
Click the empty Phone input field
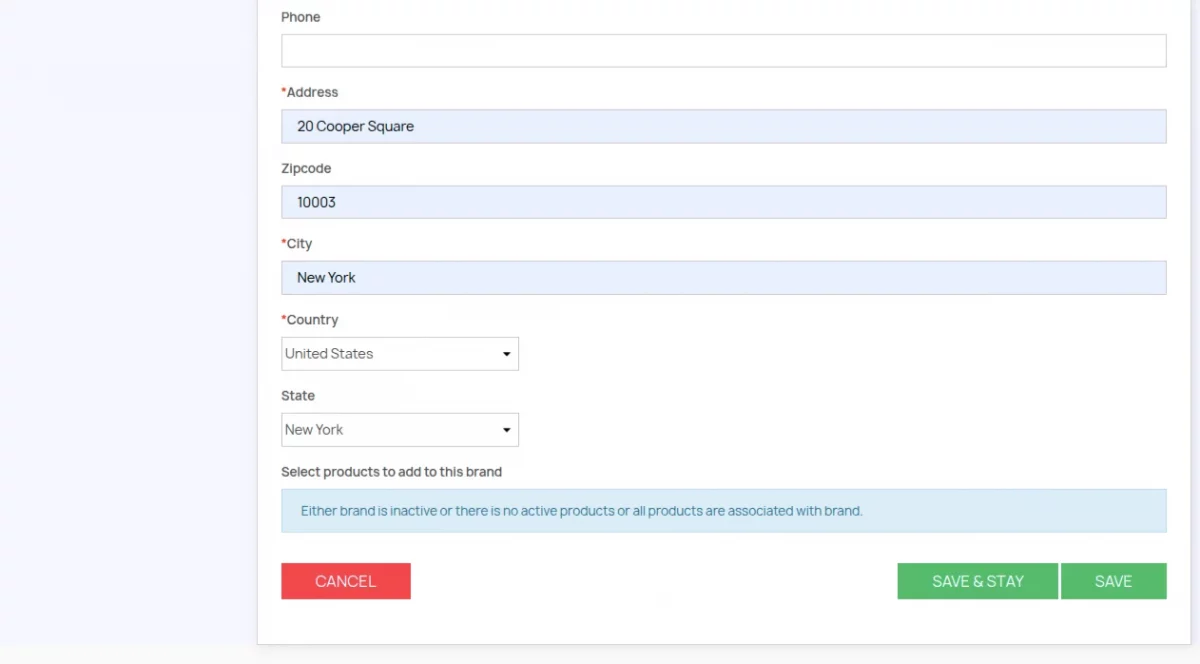point(723,51)
